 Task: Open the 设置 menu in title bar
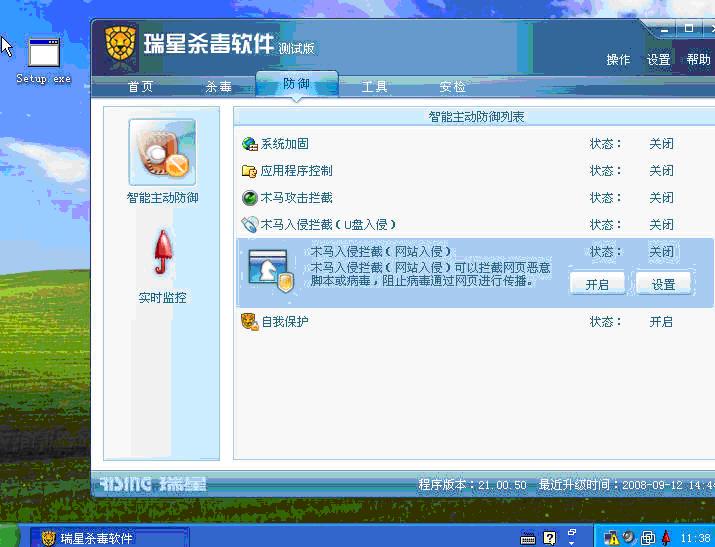tap(658, 60)
